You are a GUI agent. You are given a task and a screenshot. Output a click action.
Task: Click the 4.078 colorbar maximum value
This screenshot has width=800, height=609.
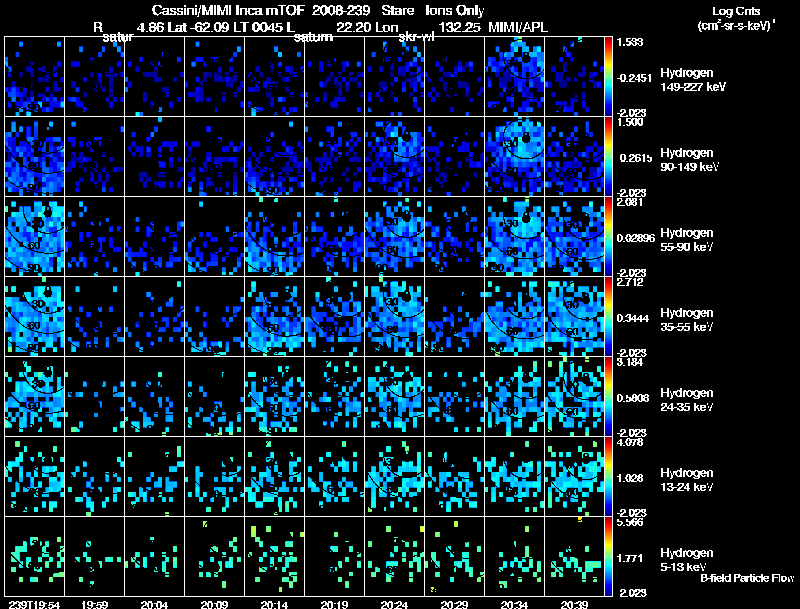[x=630, y=442]
